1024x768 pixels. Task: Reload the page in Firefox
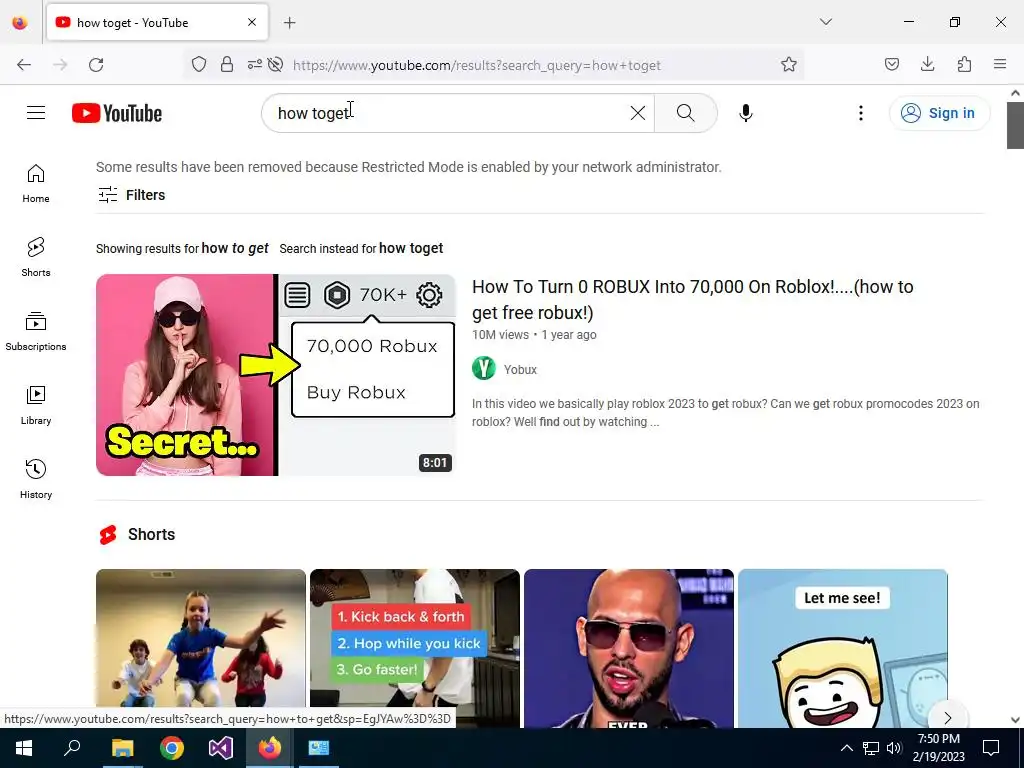pos(96,65)
